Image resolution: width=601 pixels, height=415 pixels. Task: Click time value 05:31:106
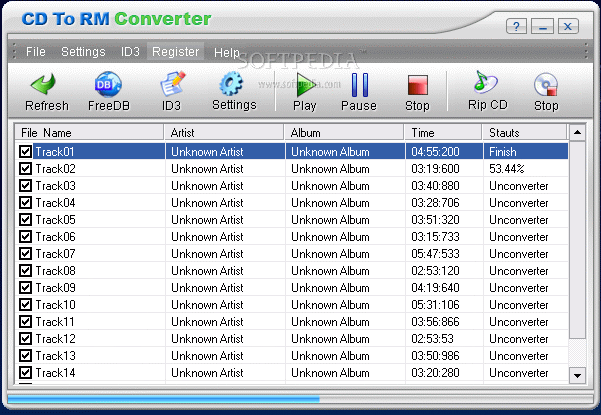point(435,304)
